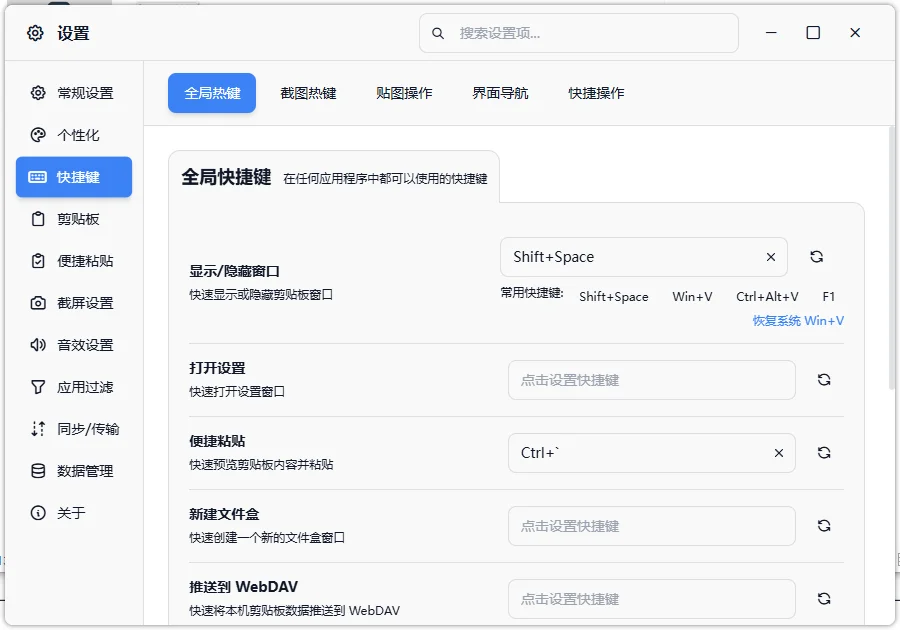Click the palette icon beside 个性化
900x630 pixels.
point(38,135)
